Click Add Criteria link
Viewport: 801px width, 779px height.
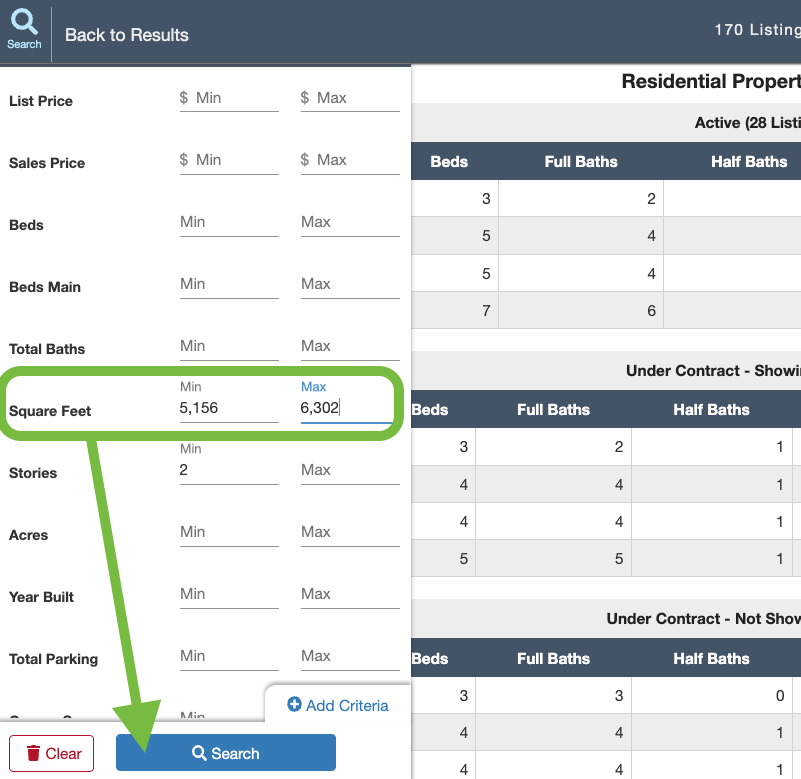click(x=338, y=705)
